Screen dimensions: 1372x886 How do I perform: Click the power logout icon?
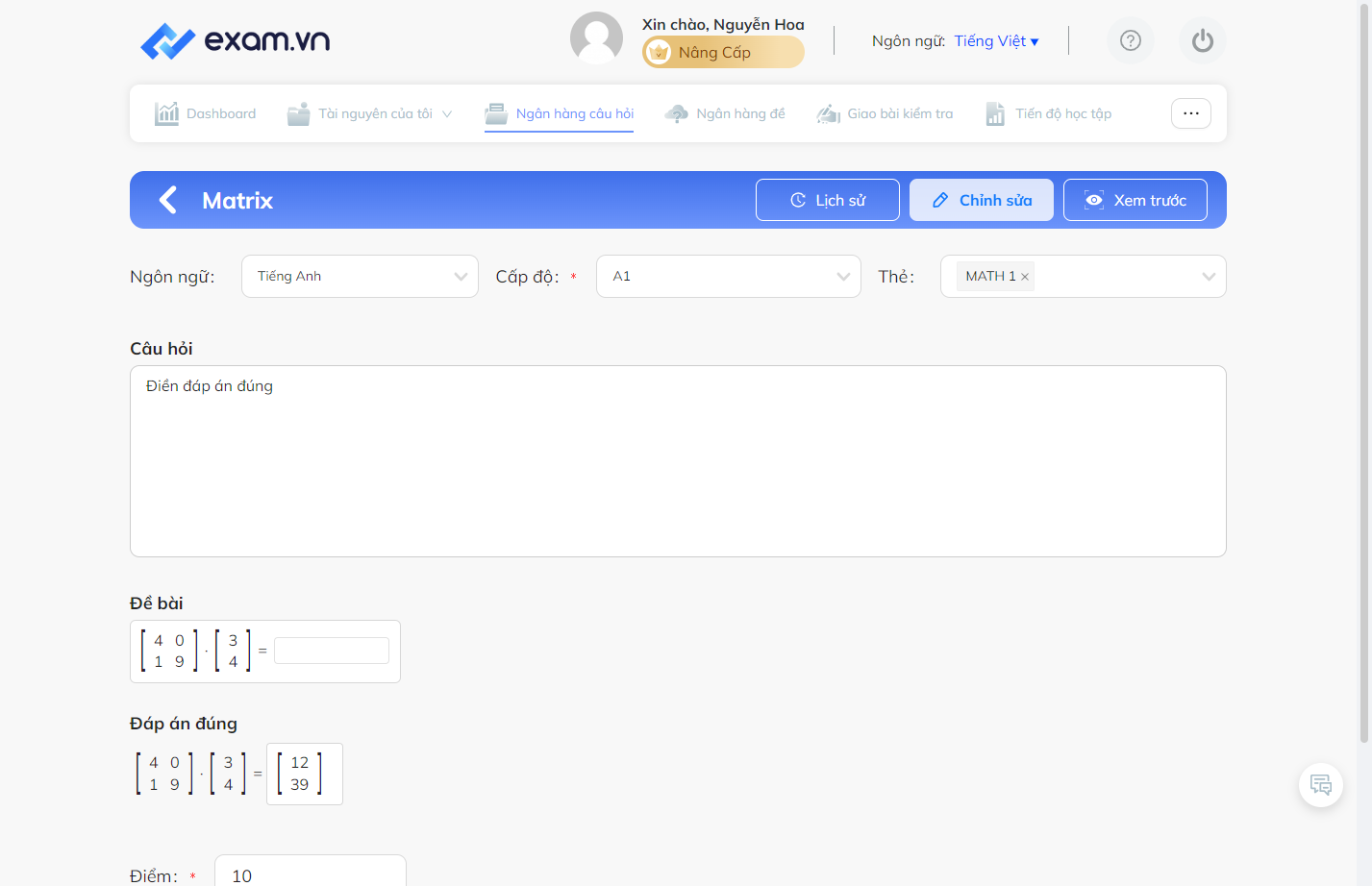click(x=1203, y=40)
